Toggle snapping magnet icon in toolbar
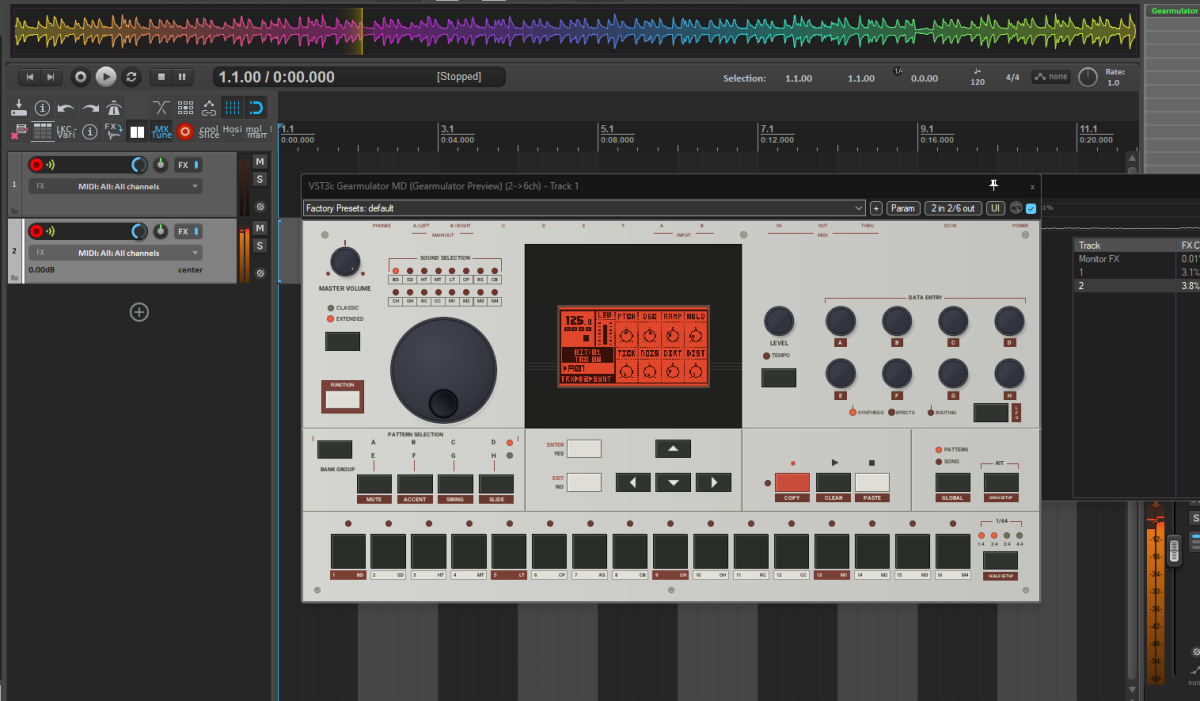Image resolution: width=1200 pixels, height=701 pixels. point(256,108)
